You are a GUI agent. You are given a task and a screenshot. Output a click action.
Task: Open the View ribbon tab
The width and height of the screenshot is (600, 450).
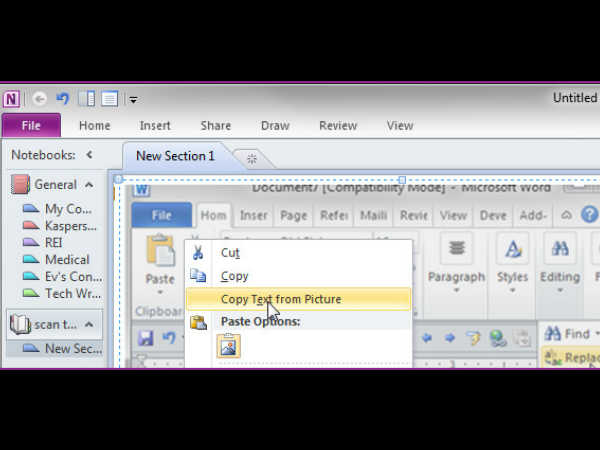tap(400, 126)
